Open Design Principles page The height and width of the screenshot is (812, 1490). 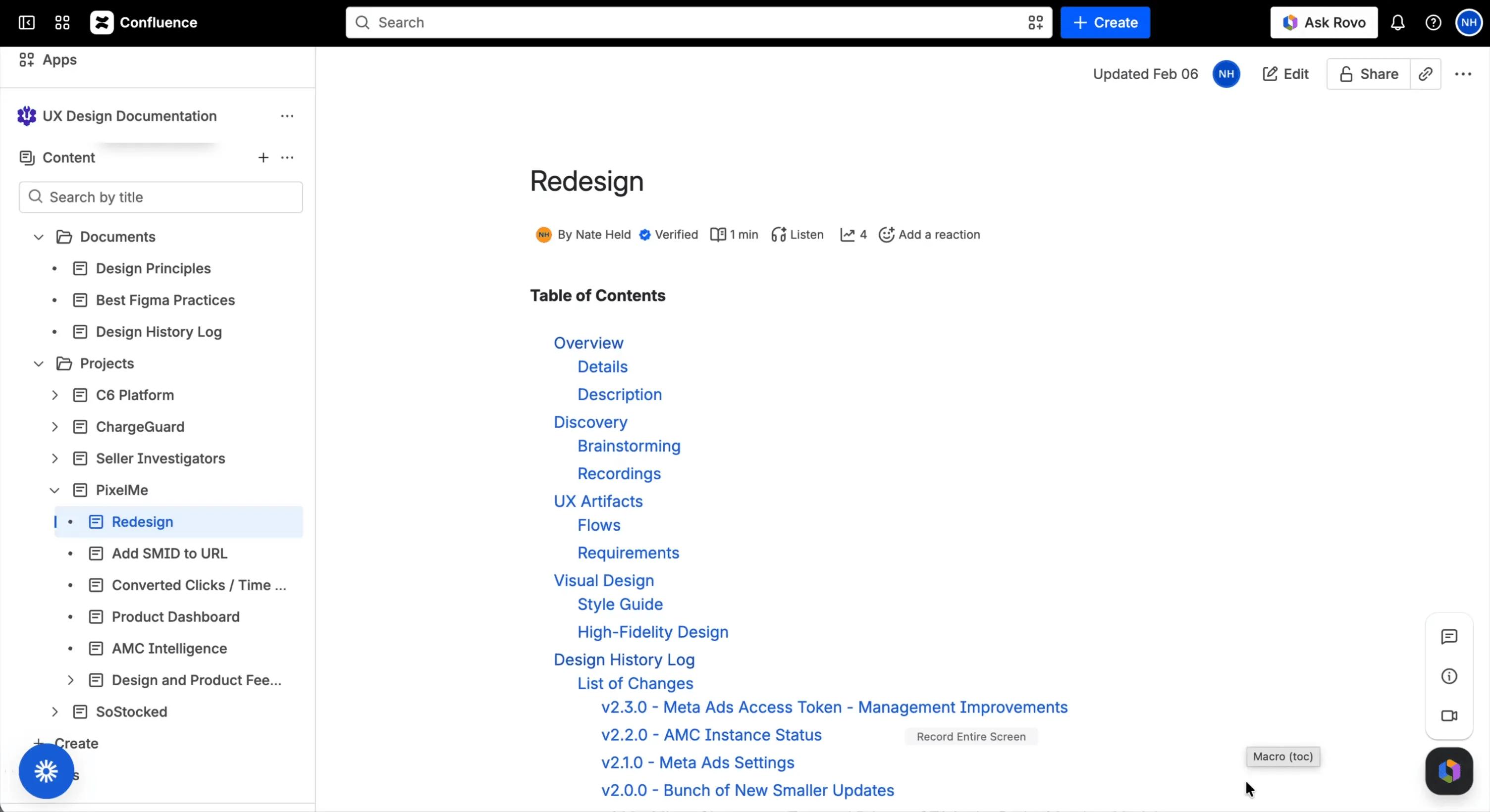point(153,268)
